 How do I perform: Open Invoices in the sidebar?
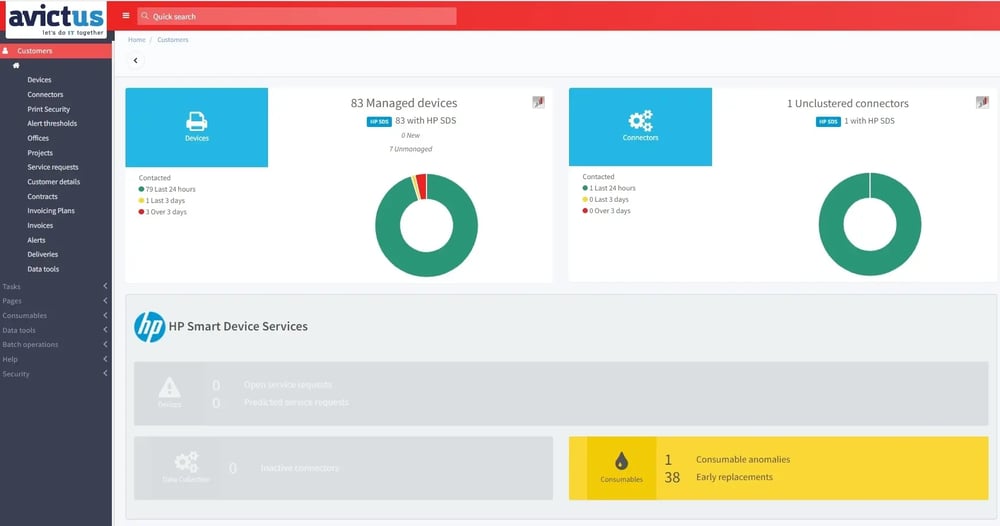(x=40, y=226)
